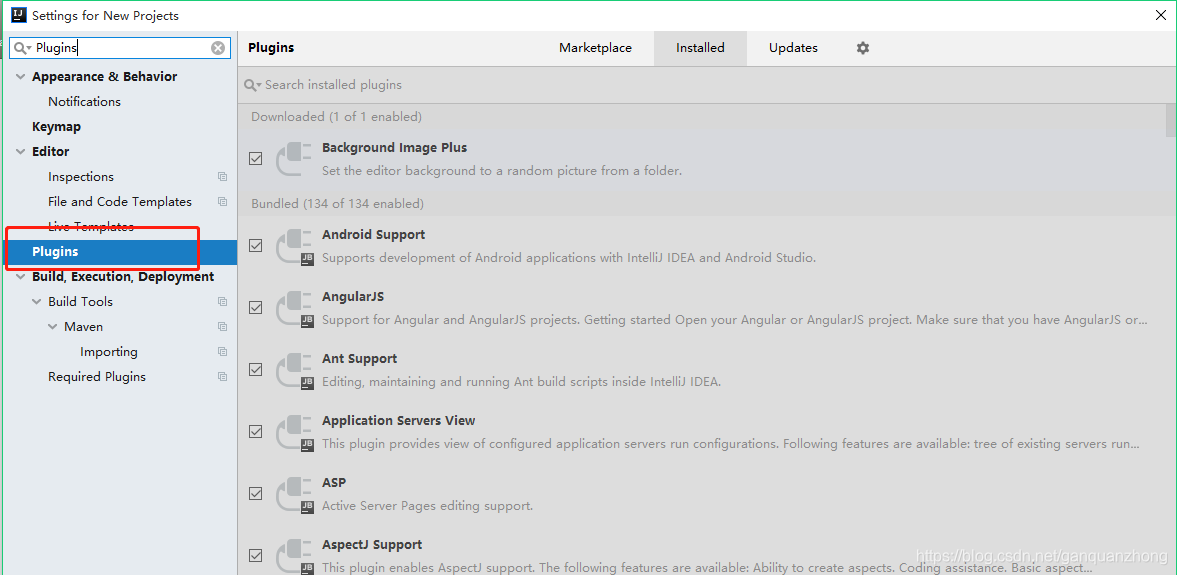Click project-level icon beside Inspections
The width and height of the screenshot is (1177, 575).
pos(222,177)
